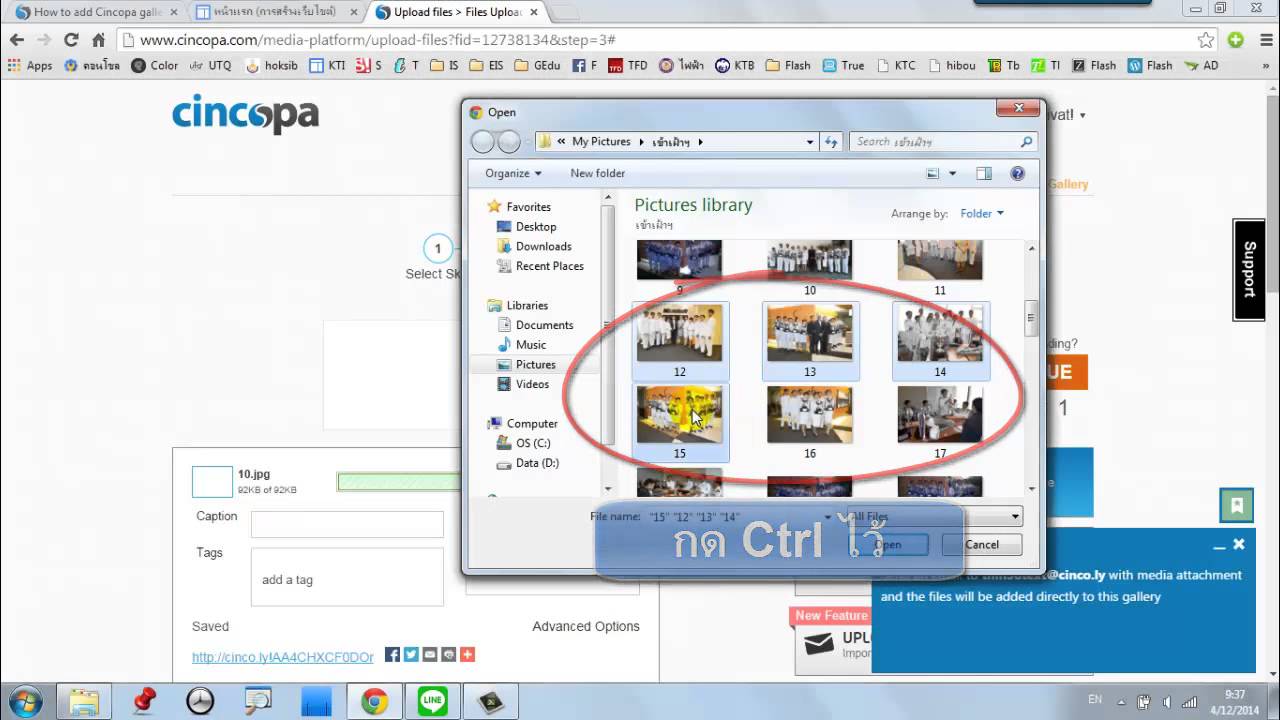Open the view options dropdown arrow
This screenshot has height=720, width=1280.
(951, 173)
